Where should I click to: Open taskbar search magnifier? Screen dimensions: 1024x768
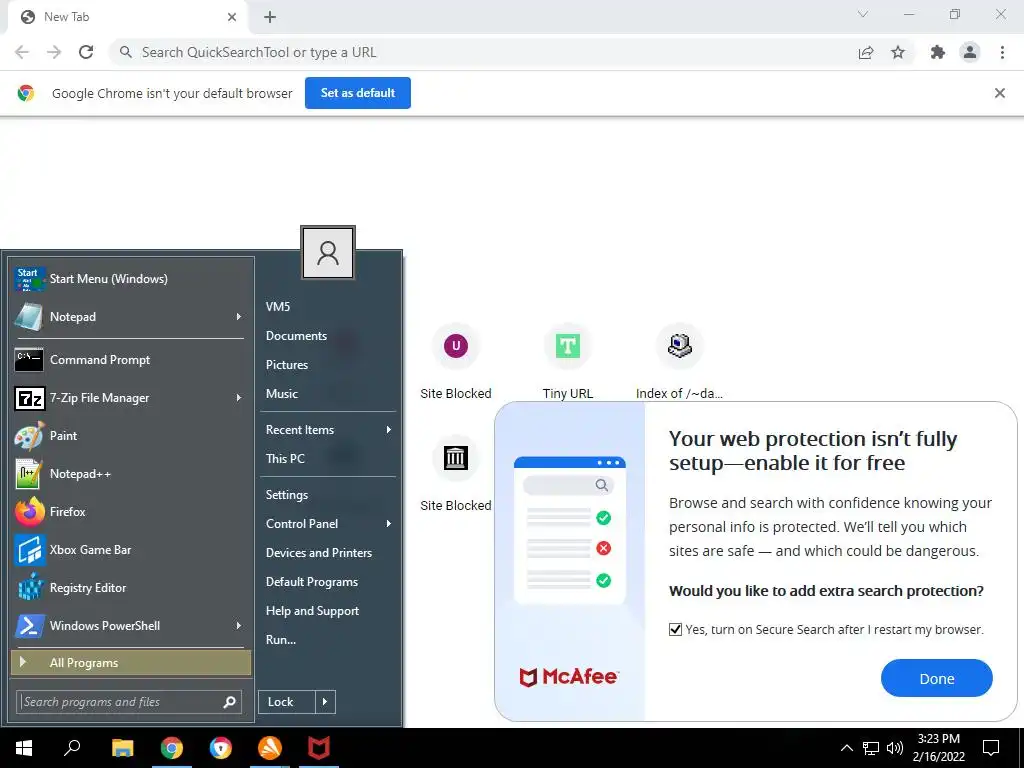(x=72, y=748)
